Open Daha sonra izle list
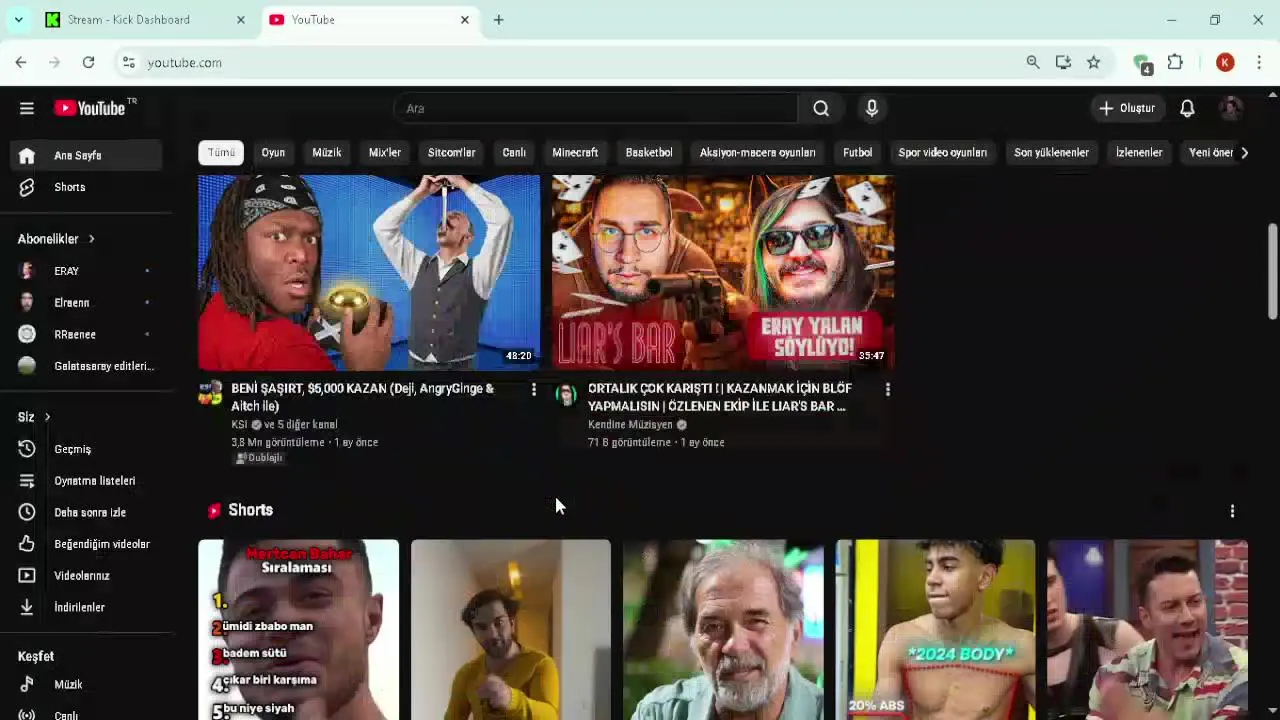The image size is (1280, 720). click(x=86, y=512)
